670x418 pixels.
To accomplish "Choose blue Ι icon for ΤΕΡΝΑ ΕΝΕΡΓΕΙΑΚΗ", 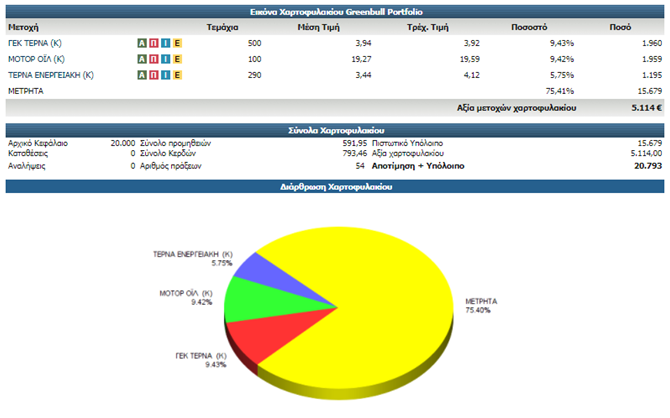I will tap(166, 75).
